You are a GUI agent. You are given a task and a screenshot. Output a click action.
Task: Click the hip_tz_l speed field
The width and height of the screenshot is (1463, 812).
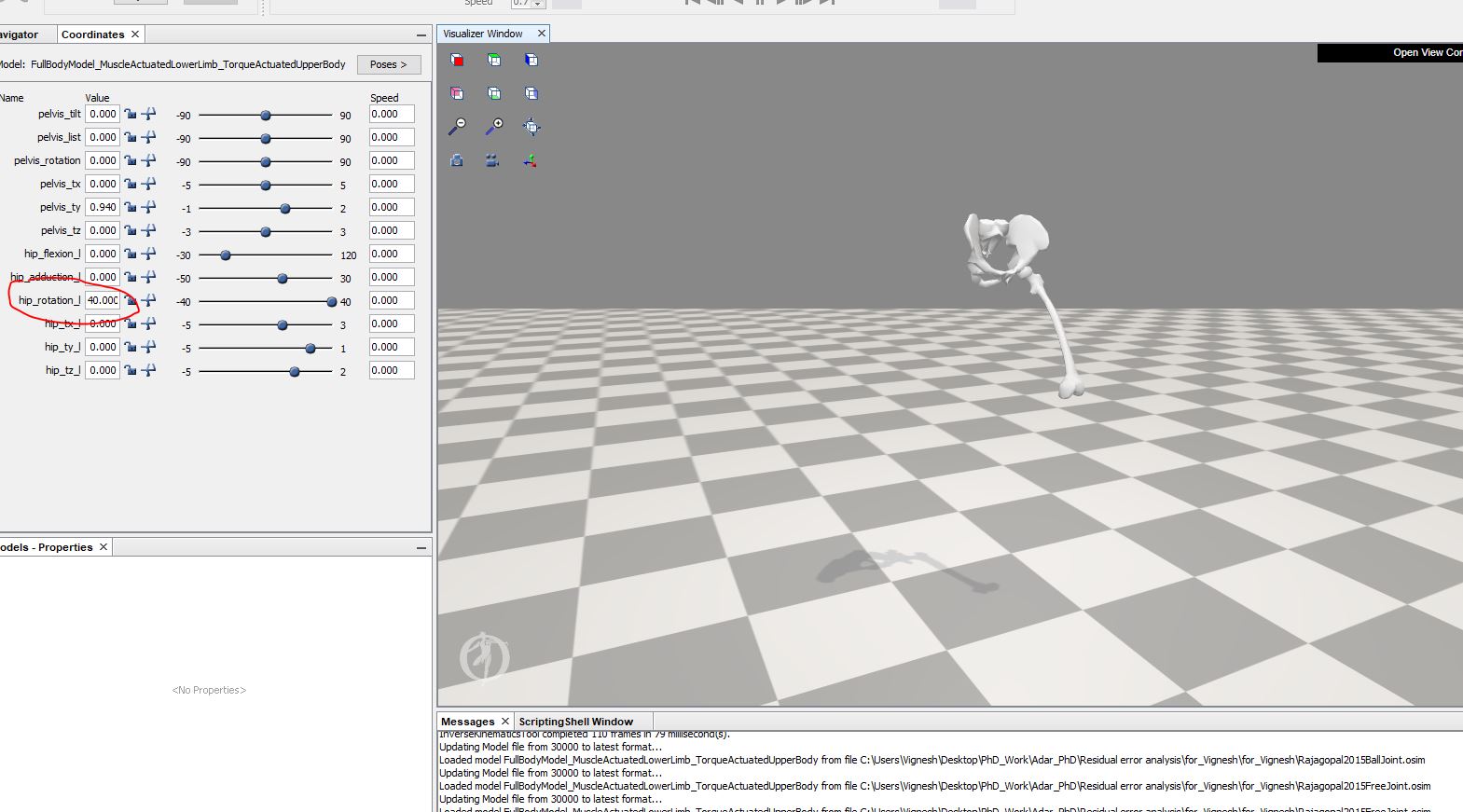click(392, 370)
